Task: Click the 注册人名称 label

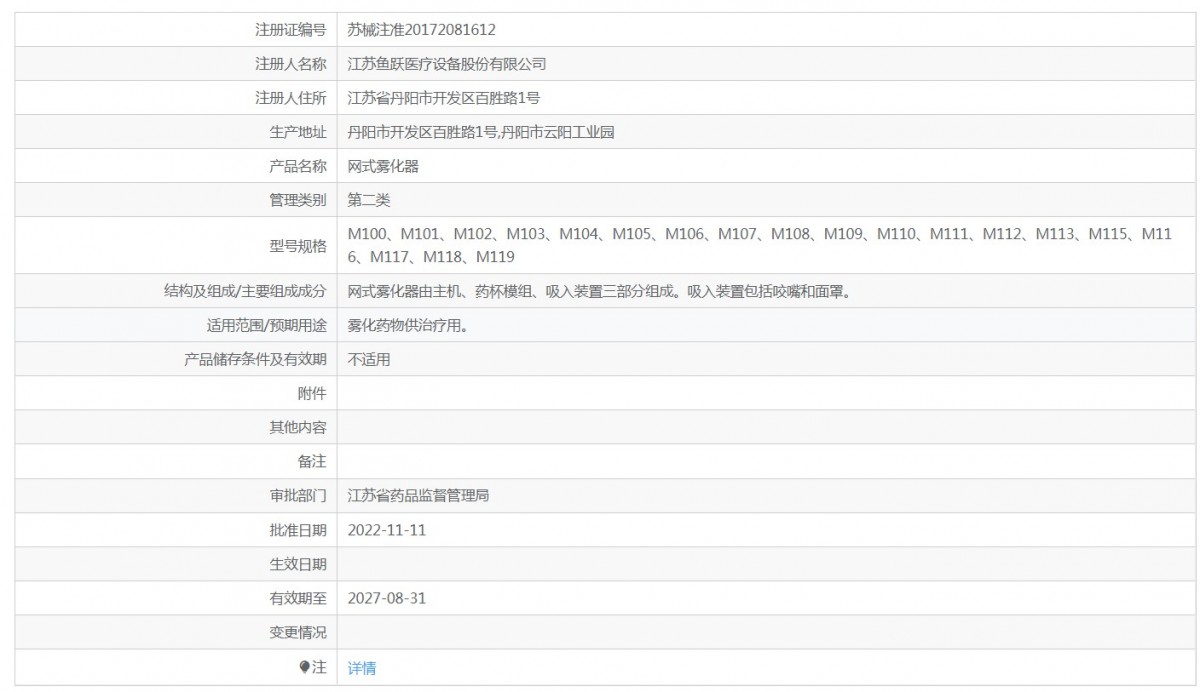Action: click(x=291, y=64)
